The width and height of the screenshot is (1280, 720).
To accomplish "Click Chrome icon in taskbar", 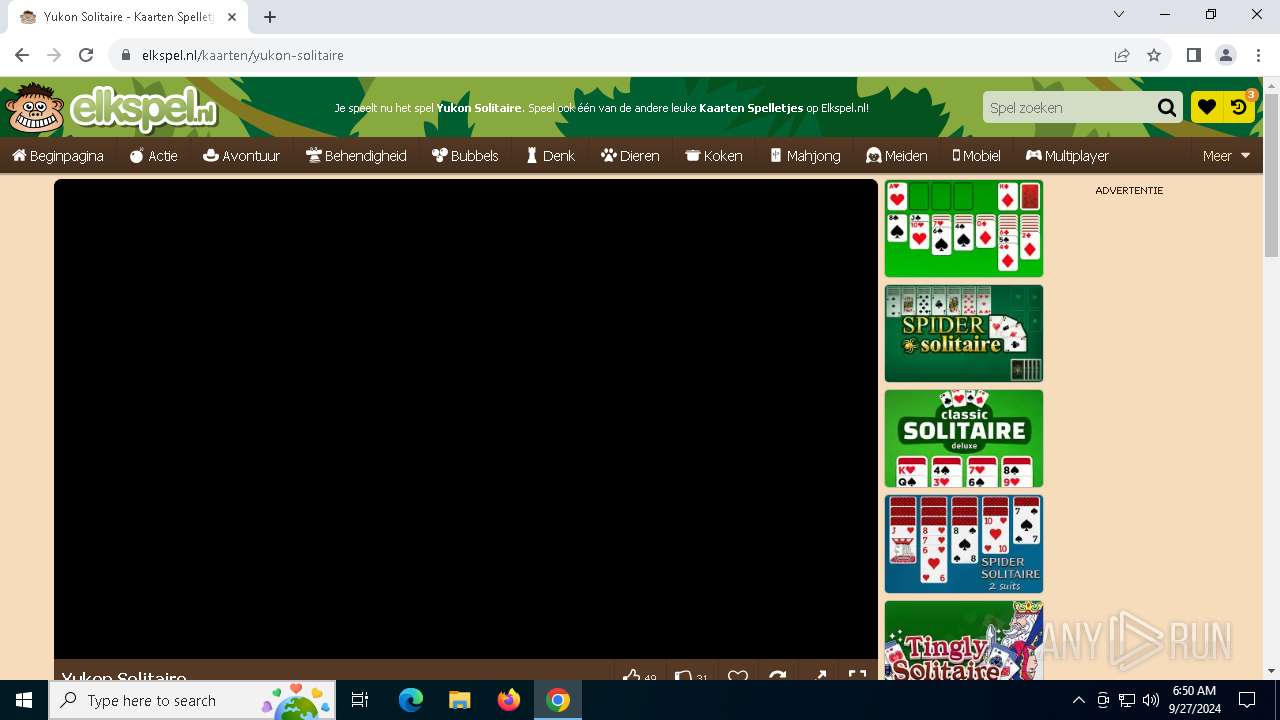I will tap(558, 700).
